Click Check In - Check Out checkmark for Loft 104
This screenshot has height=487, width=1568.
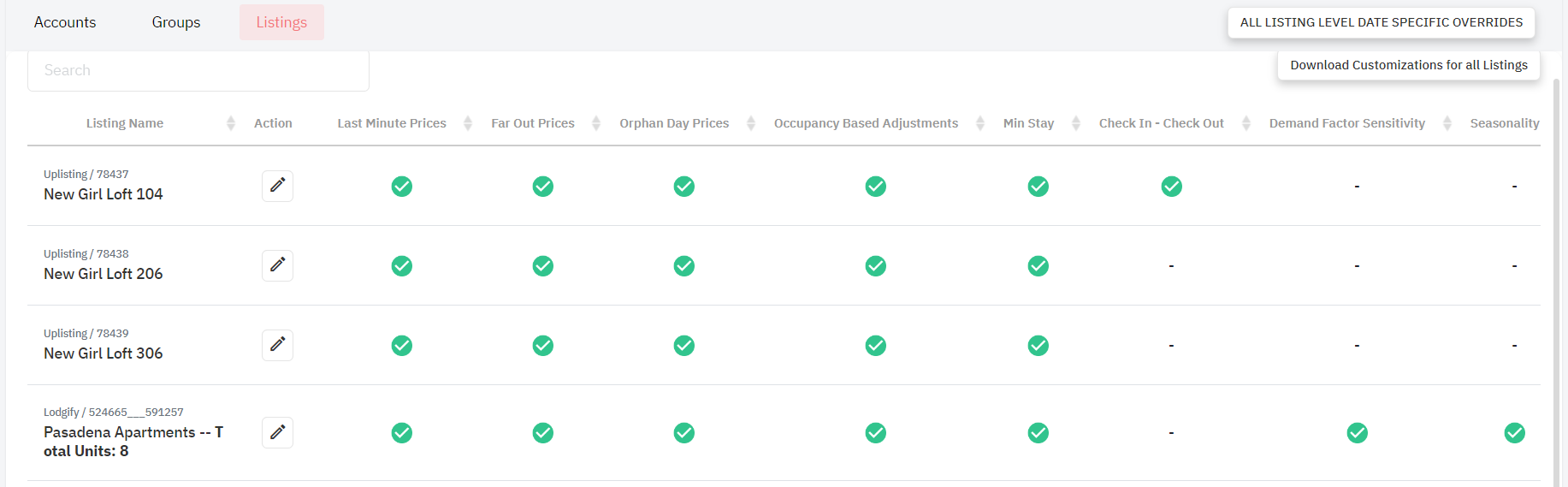tap(1172, 186)
